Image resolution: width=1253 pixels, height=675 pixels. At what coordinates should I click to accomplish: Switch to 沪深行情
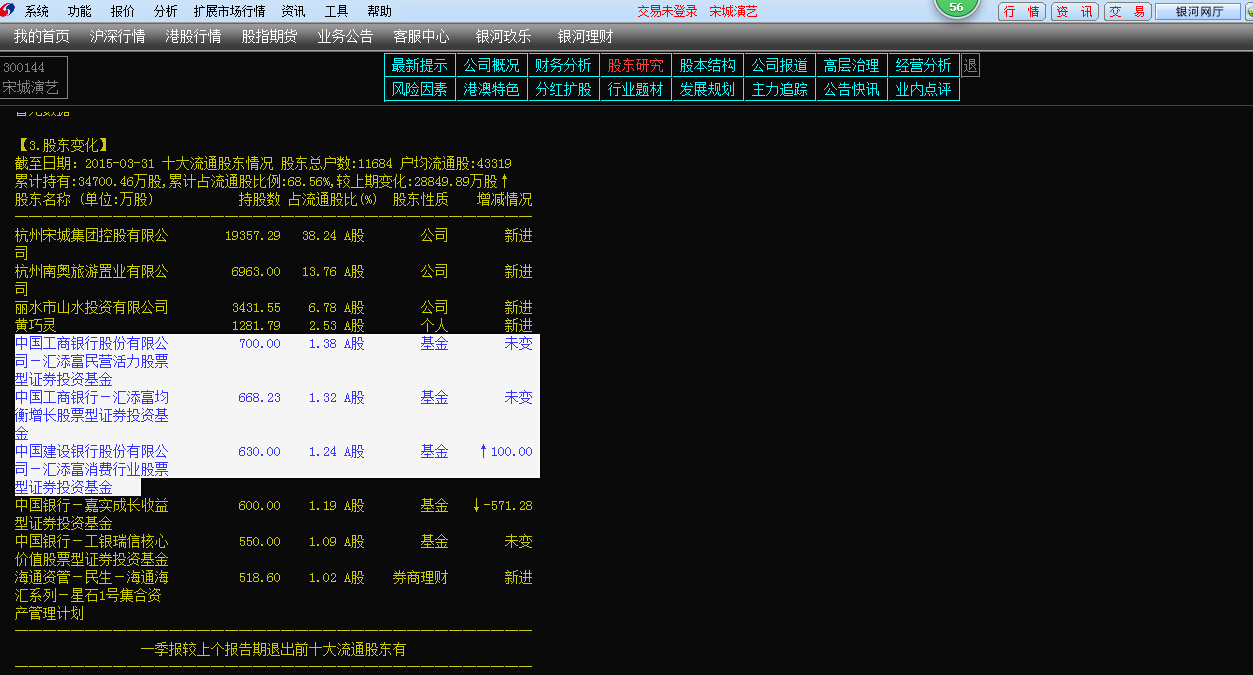tap(118, 37)
